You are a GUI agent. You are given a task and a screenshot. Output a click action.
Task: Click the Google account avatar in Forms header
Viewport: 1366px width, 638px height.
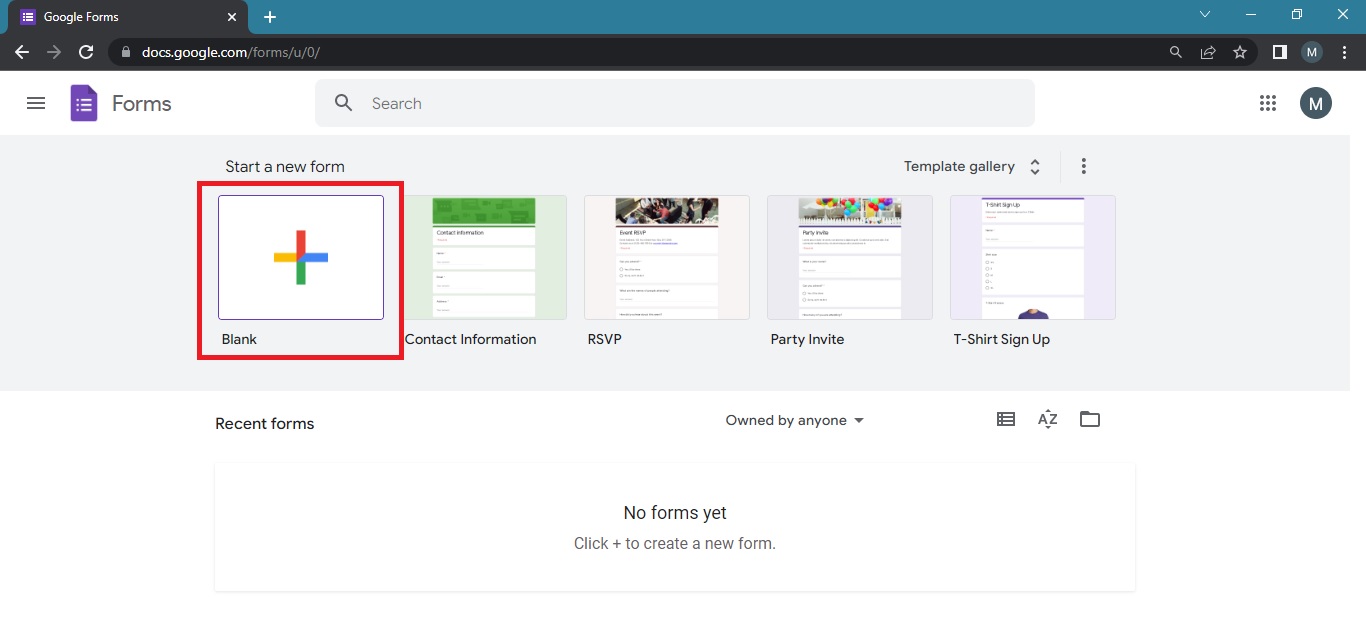pos(1315,103)
